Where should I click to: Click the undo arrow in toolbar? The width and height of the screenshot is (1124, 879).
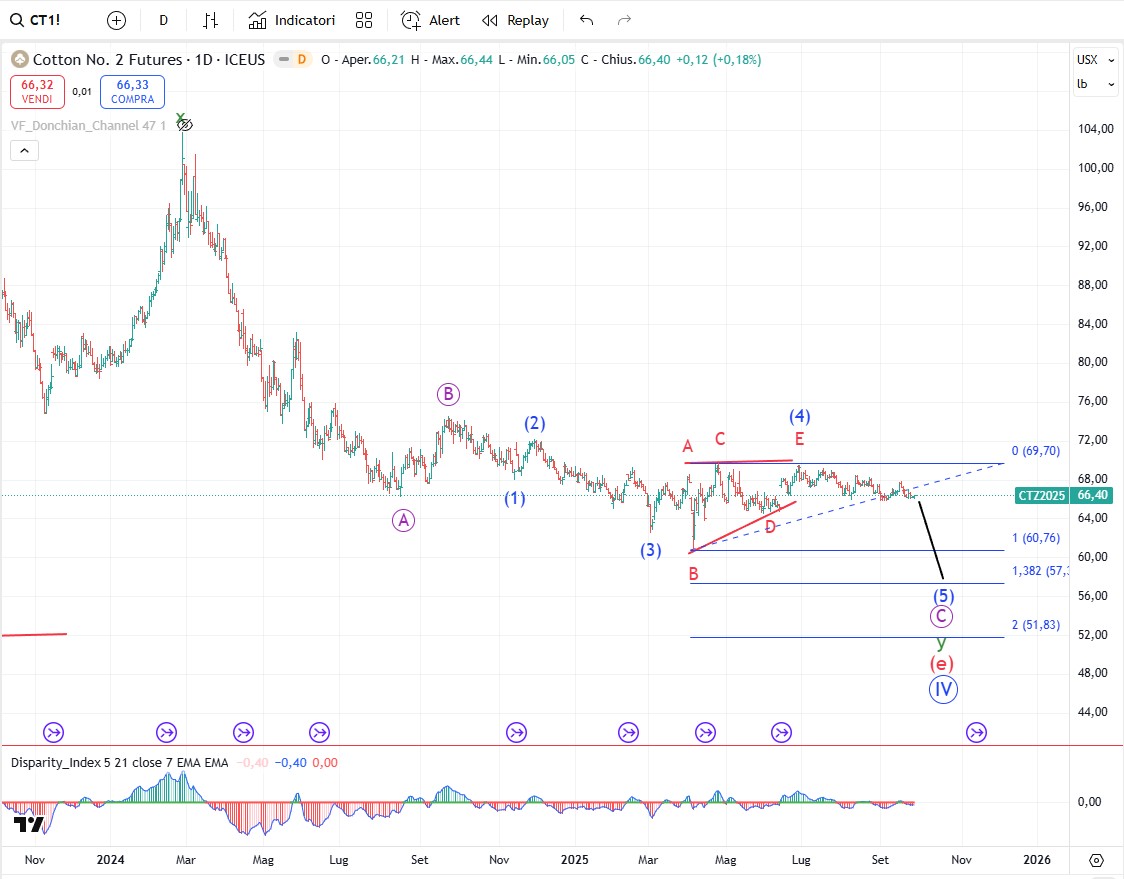click(x=586, y=20)
